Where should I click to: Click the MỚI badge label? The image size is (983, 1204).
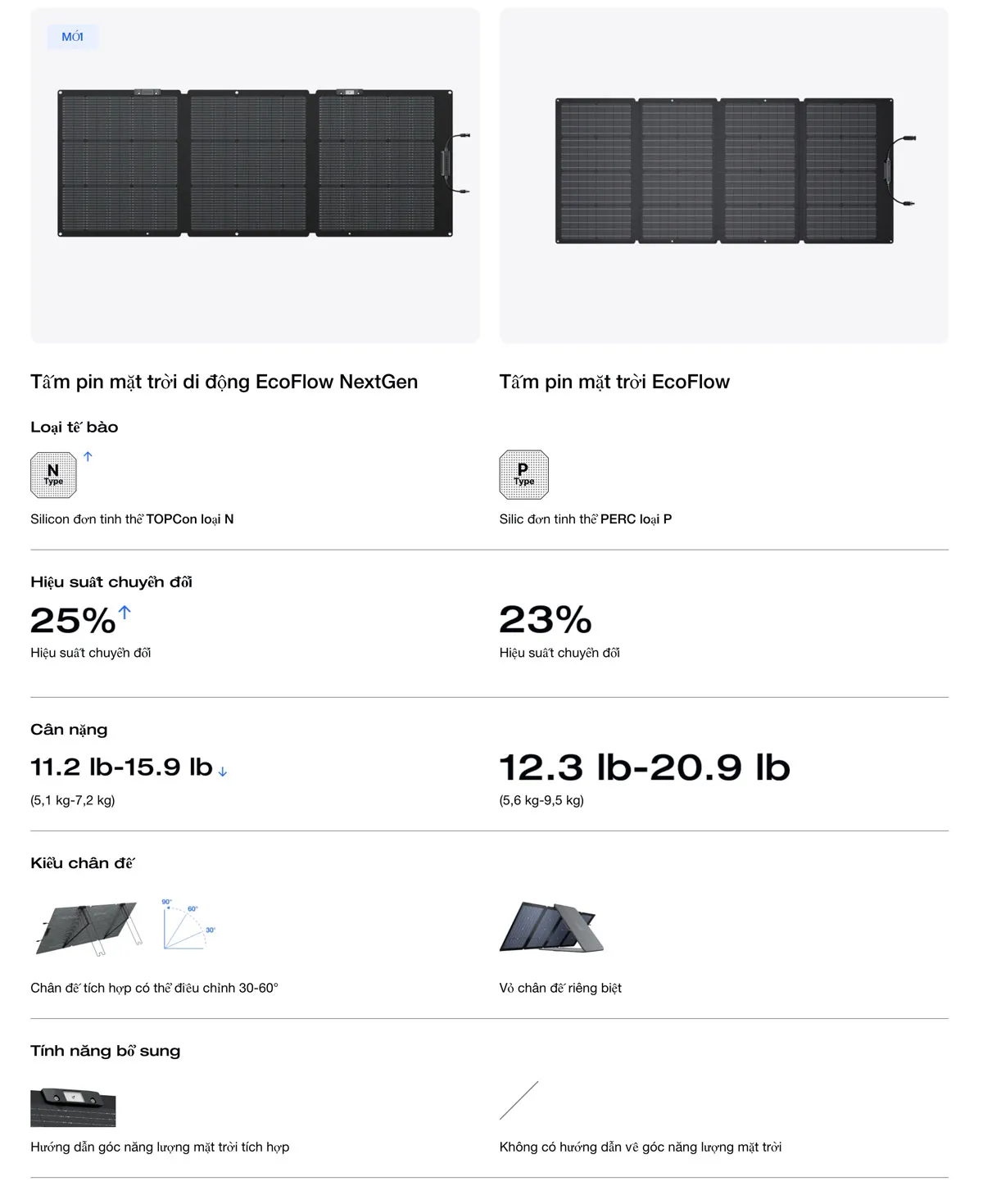point(72,37)
